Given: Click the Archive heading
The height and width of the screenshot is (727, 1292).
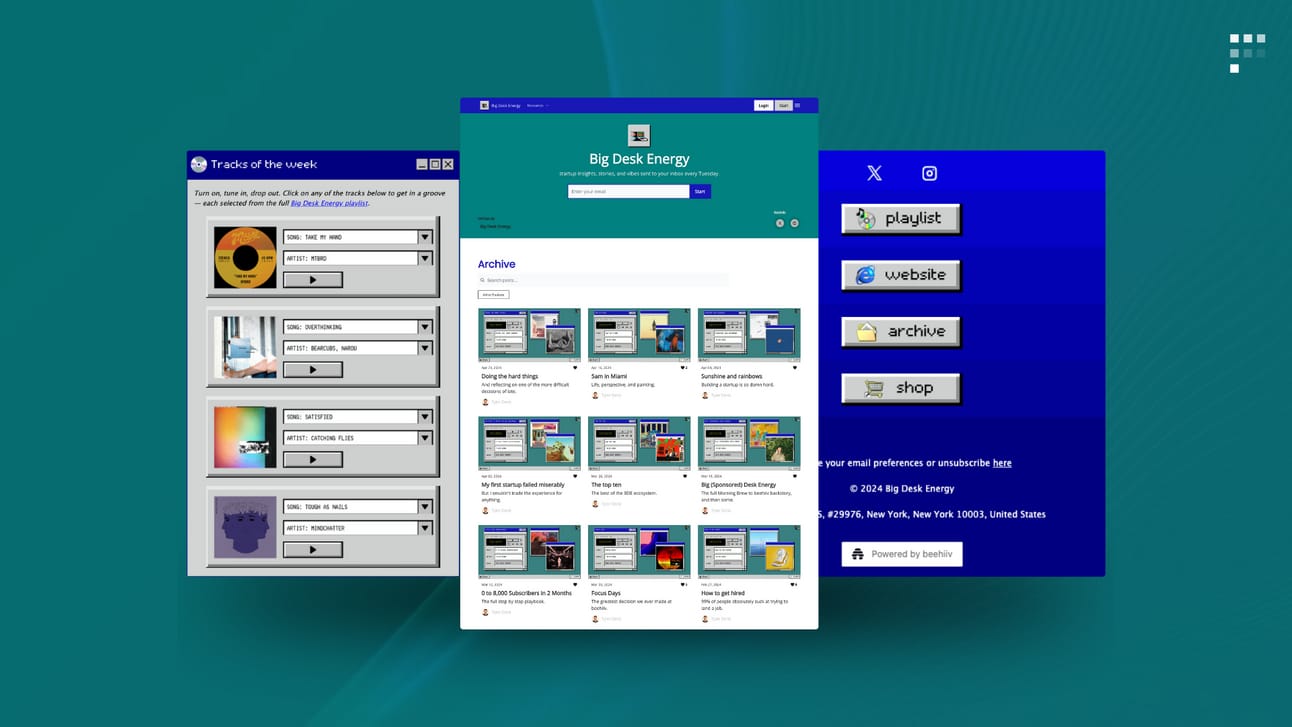Looking at the screenshot, I should point(497,264).
